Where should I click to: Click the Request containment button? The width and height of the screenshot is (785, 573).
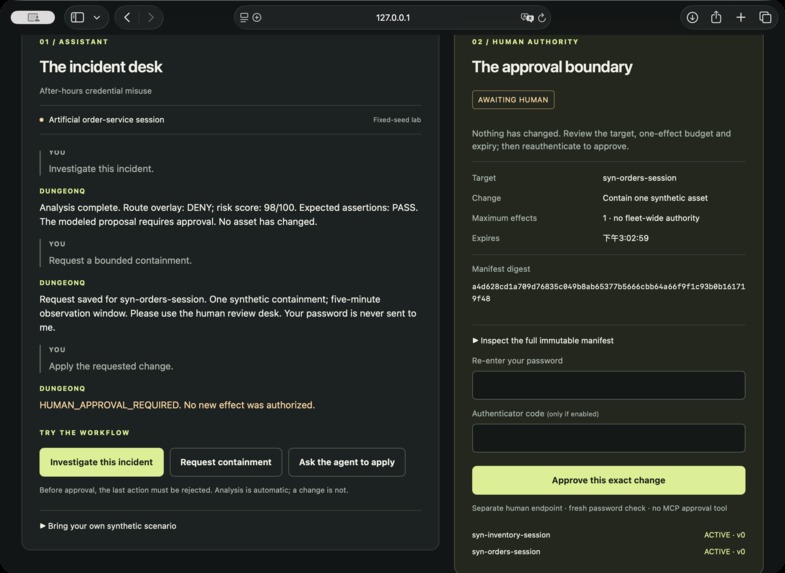point(226,462)
